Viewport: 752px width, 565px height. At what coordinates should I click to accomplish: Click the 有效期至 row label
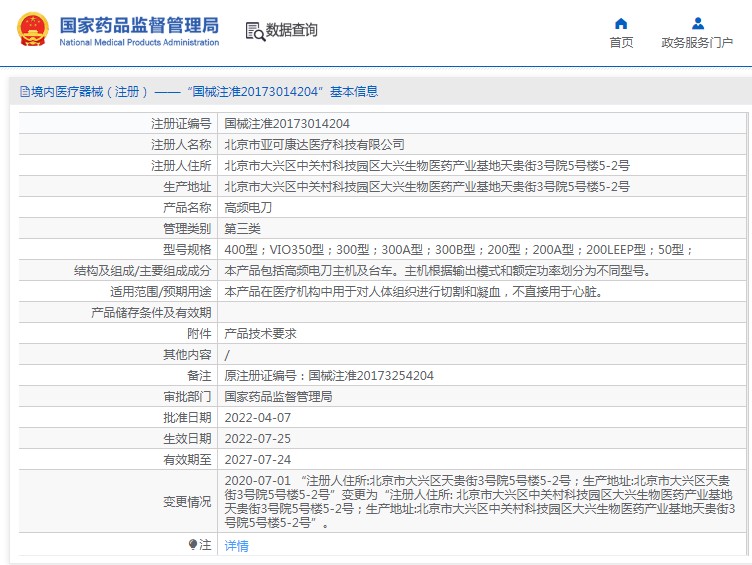coord(187,459)
